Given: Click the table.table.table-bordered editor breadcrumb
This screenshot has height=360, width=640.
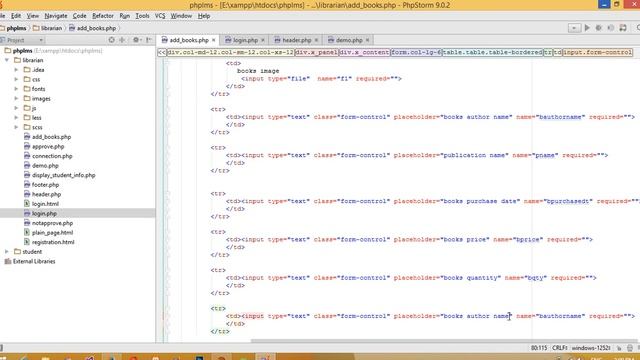Looking at the screenshot, I should point(492,52).
